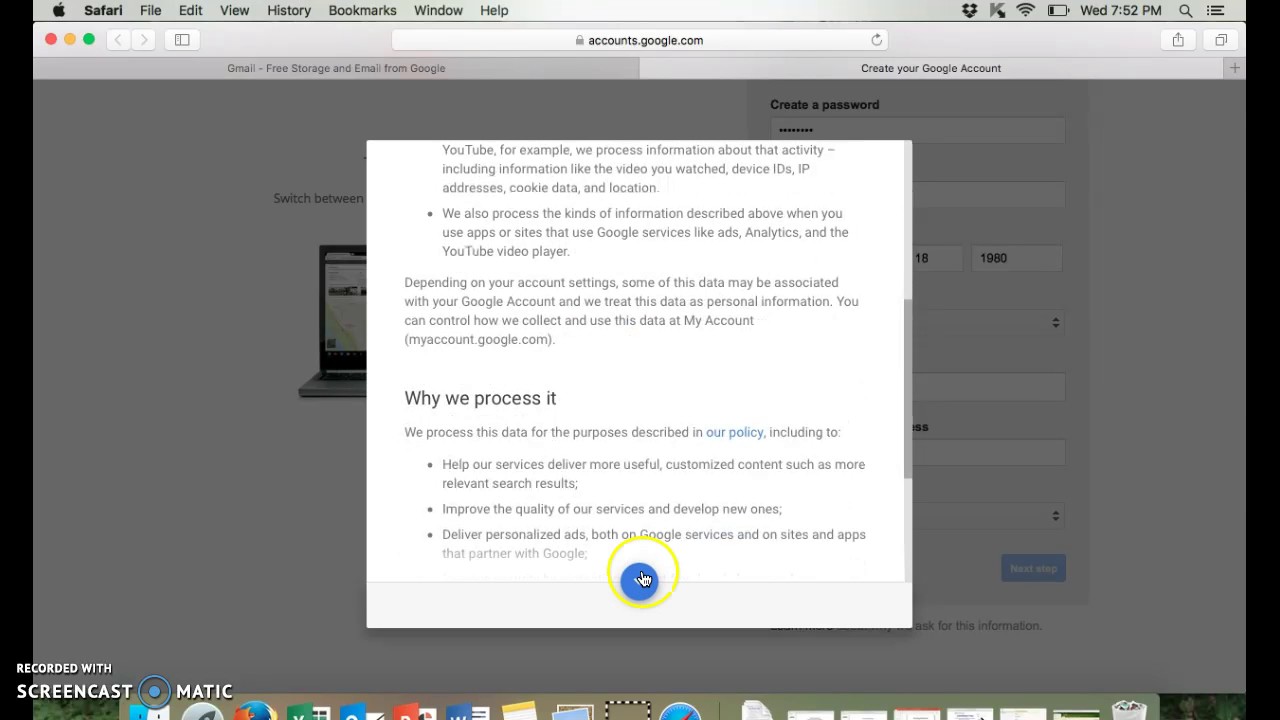Open Word from the Dock
This screenshot has height=720, width=1280.
[x=467, y=712]
